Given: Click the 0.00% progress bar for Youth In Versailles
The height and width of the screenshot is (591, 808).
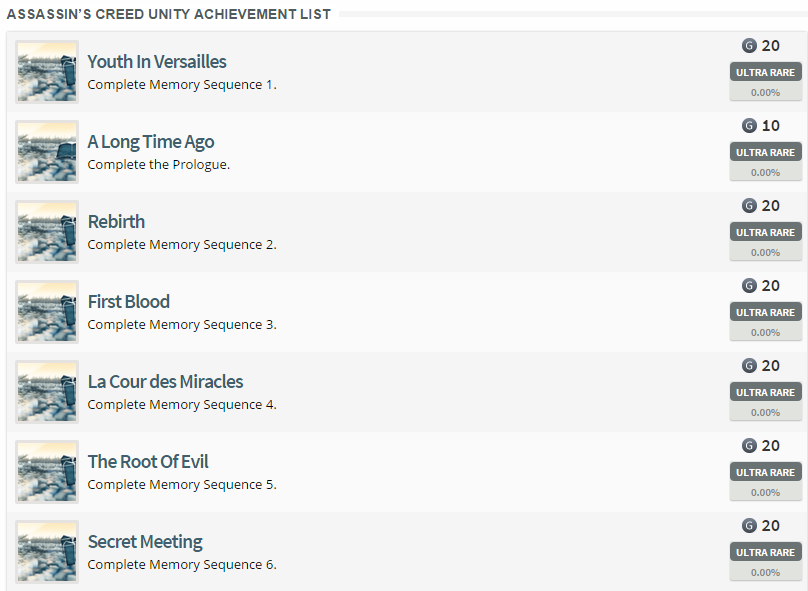Looking at the screenshot, I should (765, 91).
